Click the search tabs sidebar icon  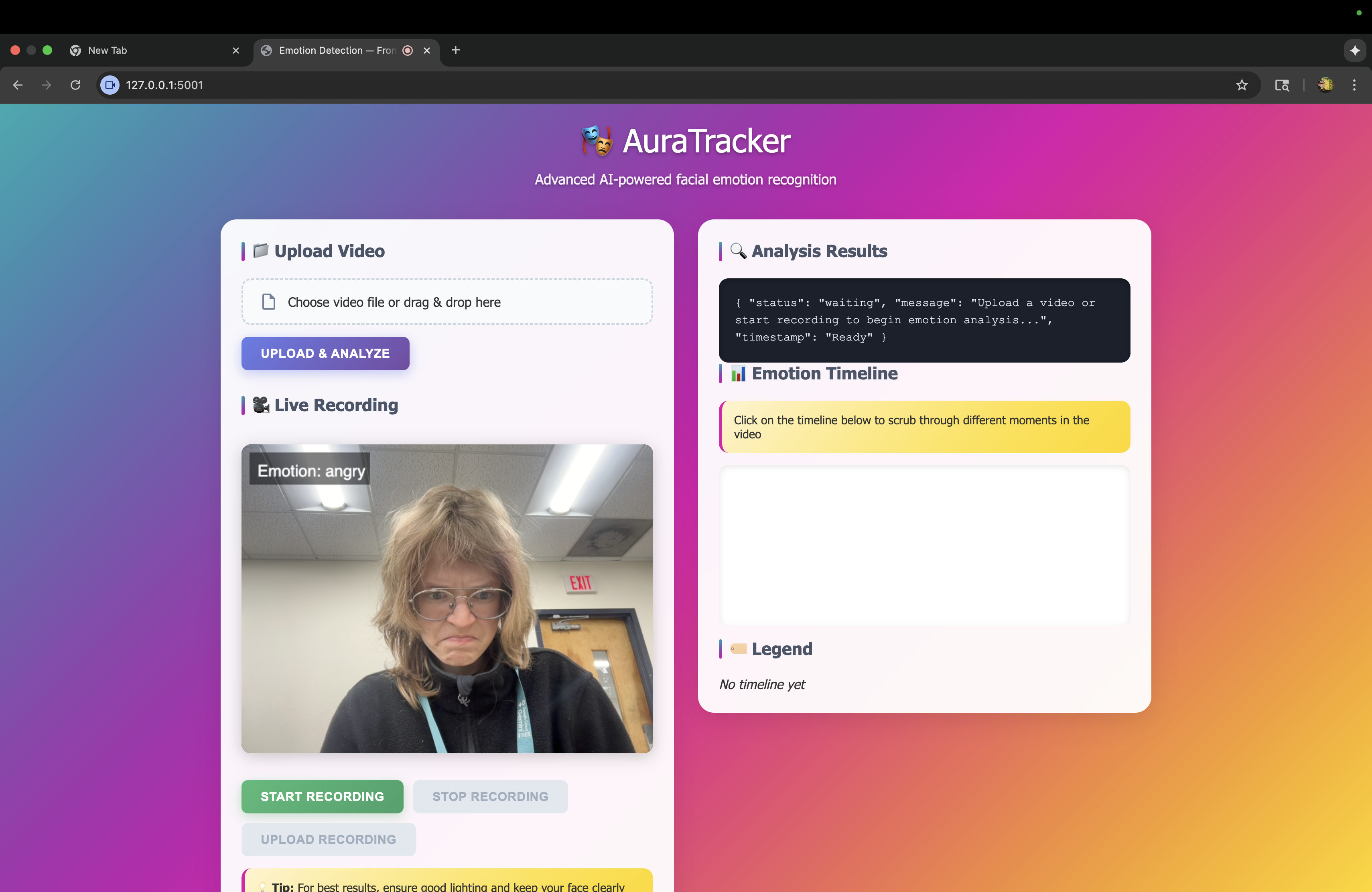[1282, 85]
